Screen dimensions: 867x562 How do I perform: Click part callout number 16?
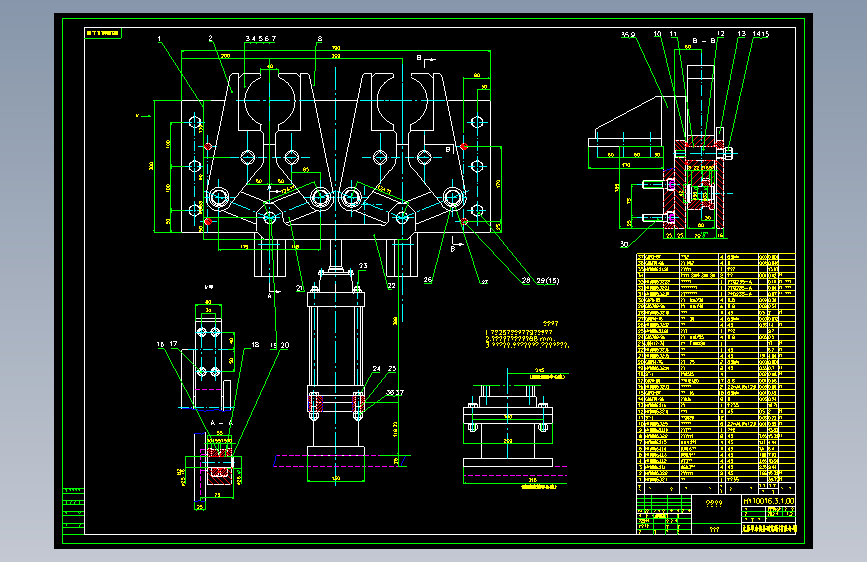160,345
